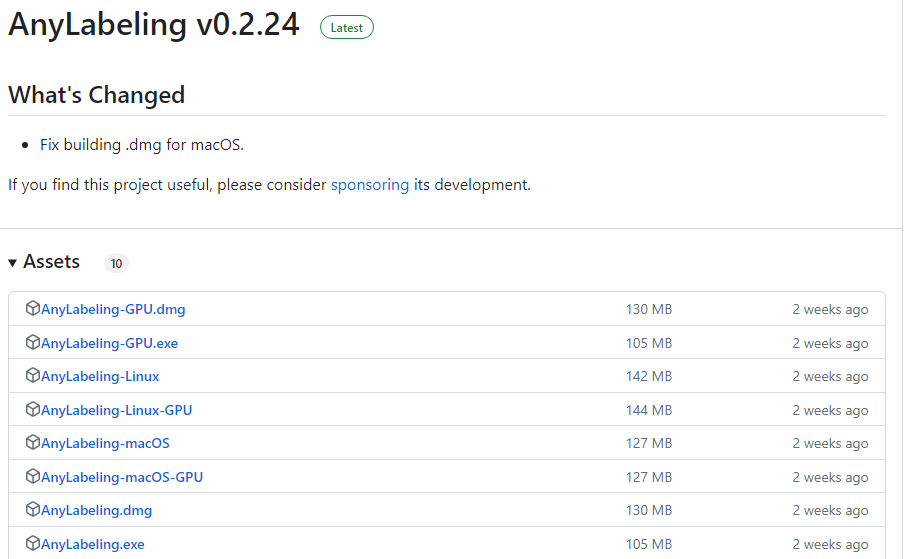911x559 pixels.
Task: Click package icon beside AnyLabeling.dmg
Action: coord(33,509)
